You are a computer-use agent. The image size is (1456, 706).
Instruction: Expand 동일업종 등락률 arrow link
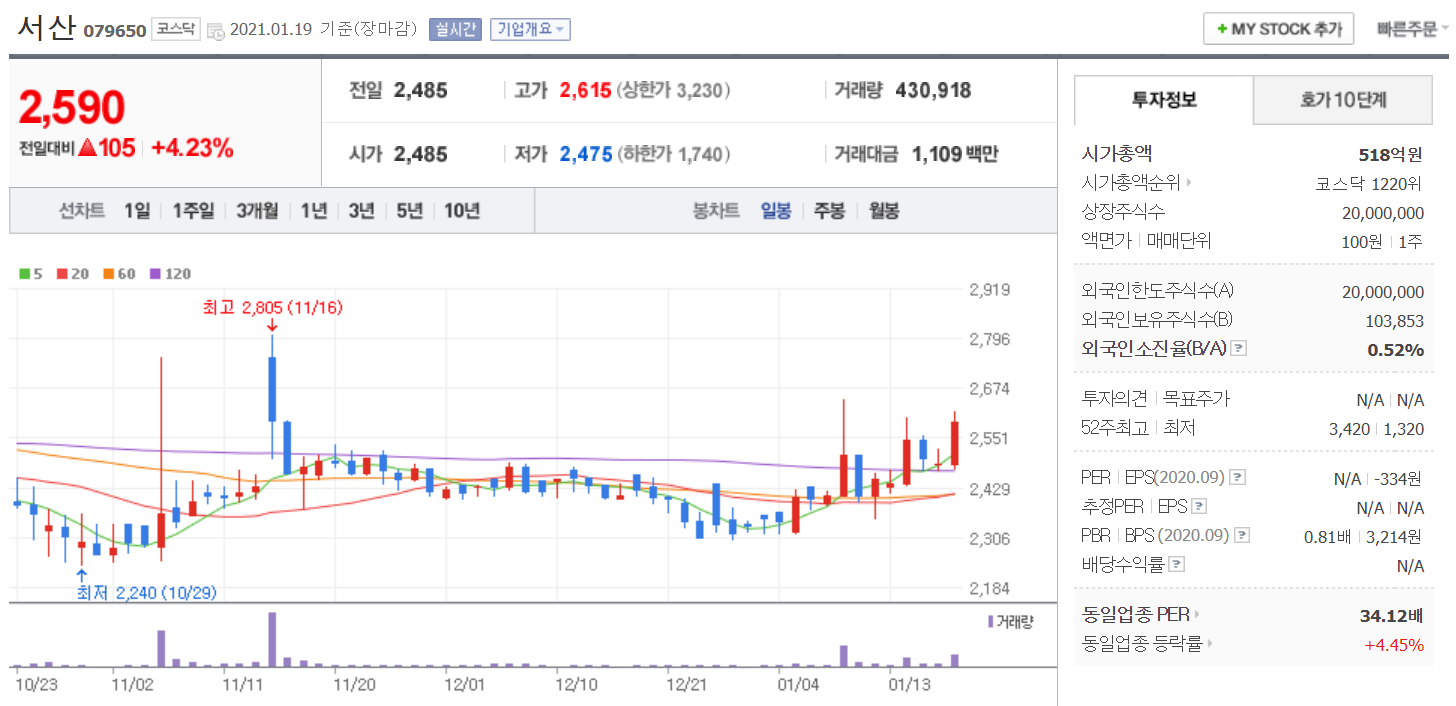click(x=1209, y=644)
